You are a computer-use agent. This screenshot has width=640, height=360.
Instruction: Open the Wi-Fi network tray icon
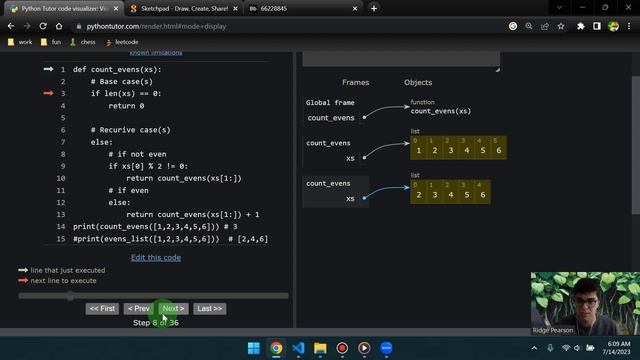point(566,348)
